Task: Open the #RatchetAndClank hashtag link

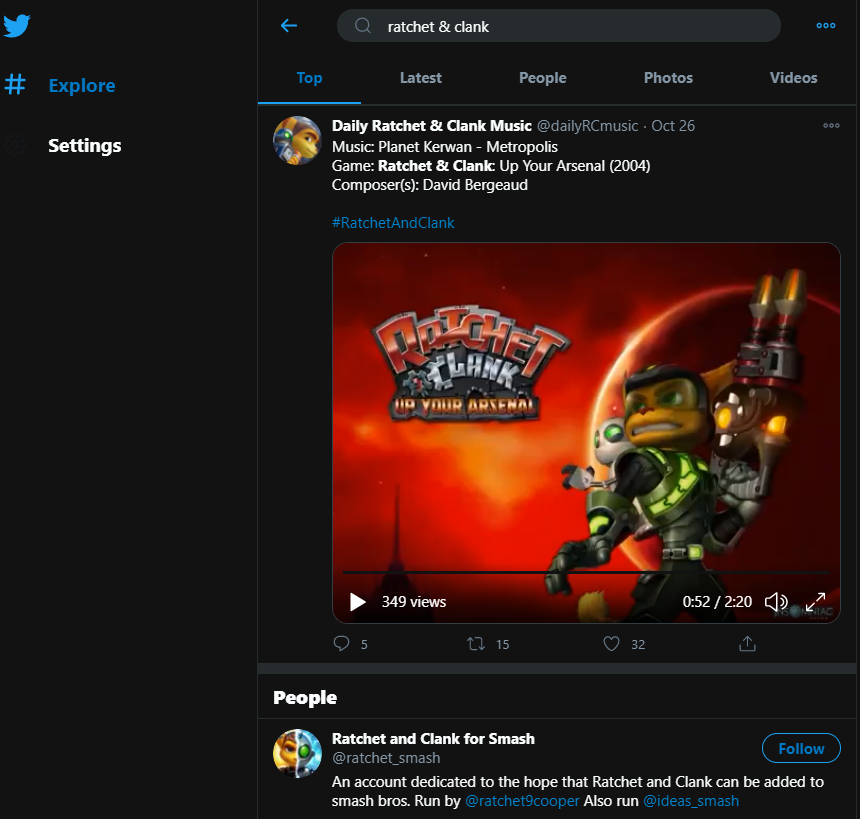Action: click(x=393, y=223)
